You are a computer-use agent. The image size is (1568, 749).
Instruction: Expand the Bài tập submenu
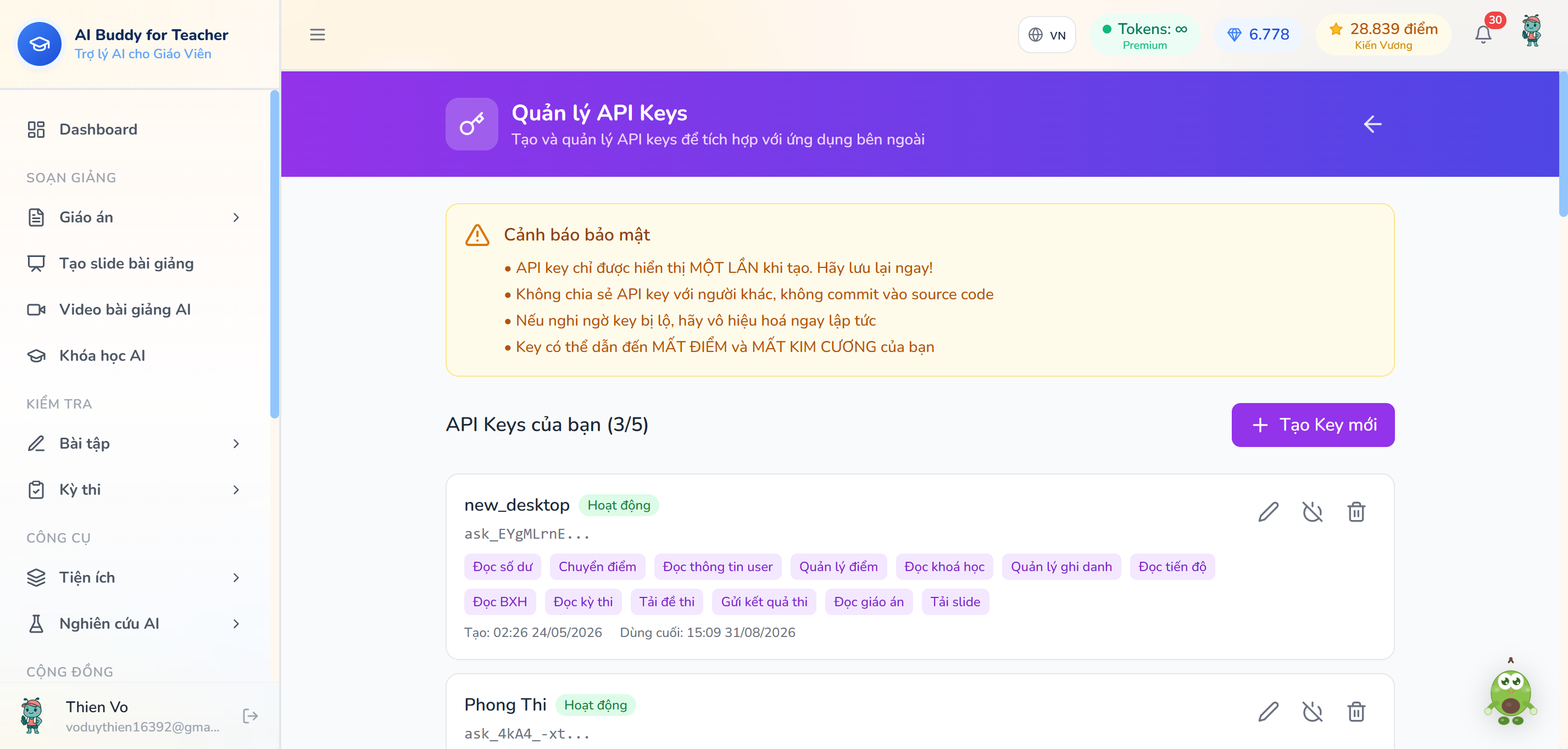[135, 444]
